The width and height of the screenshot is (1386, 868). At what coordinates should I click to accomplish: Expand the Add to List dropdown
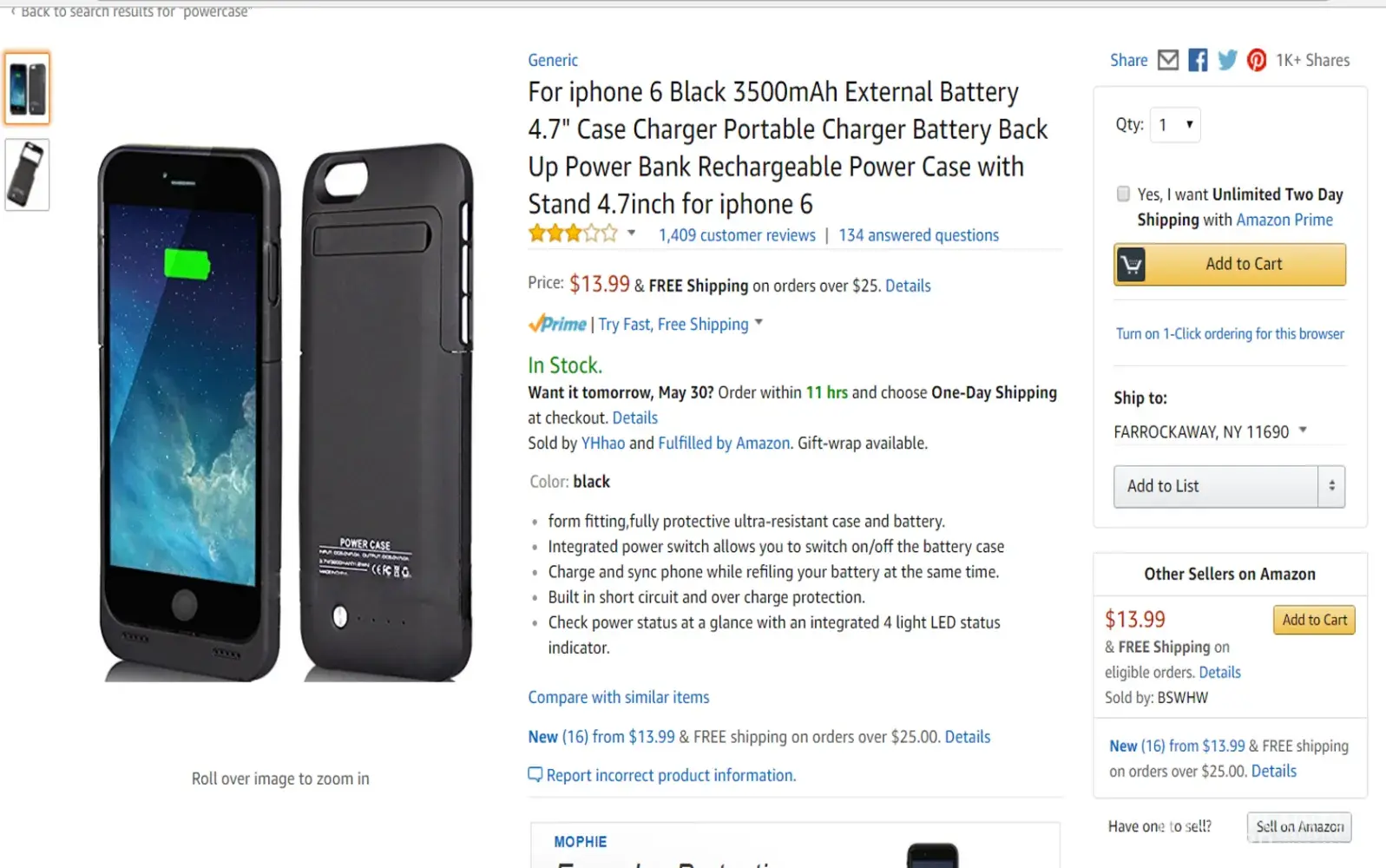pyautogui.click(x=1331, y=486)
